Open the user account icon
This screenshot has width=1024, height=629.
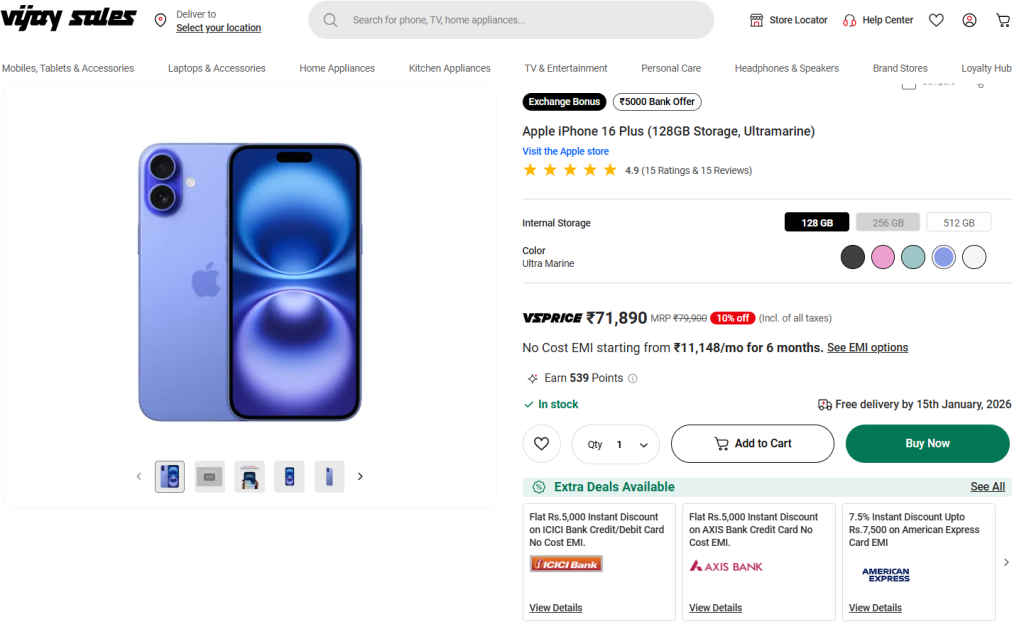tap(969, 20)
